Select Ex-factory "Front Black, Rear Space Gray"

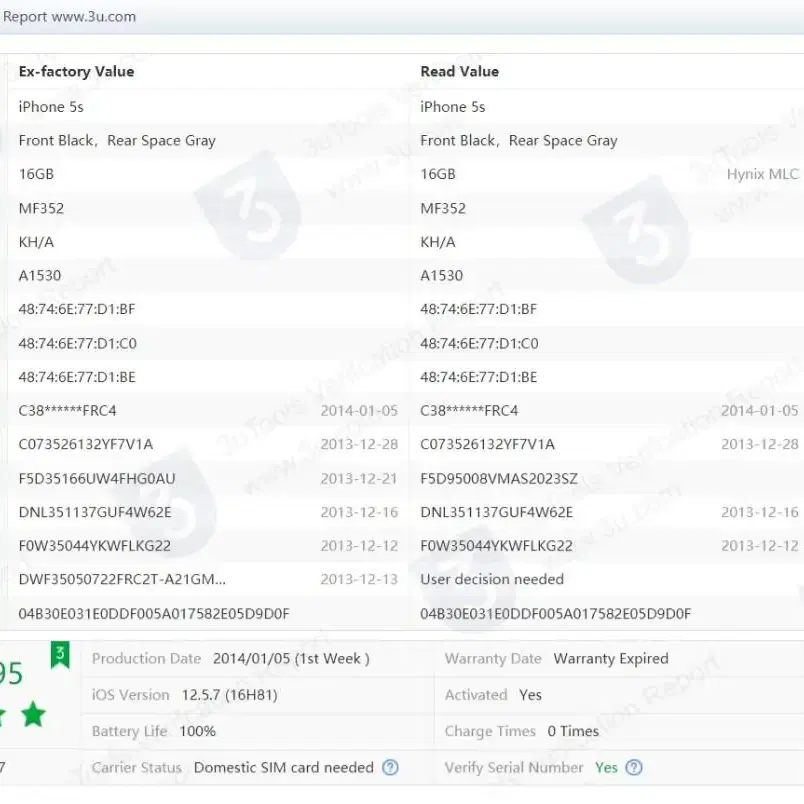(117, 140)
